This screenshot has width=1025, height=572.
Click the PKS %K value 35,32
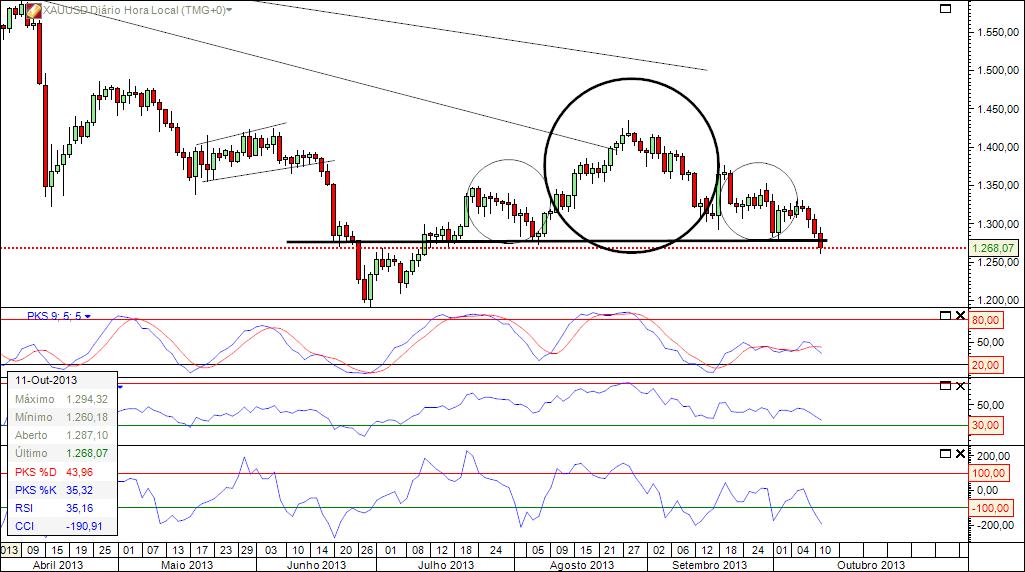pyautogui.click(x=80, y=490)
